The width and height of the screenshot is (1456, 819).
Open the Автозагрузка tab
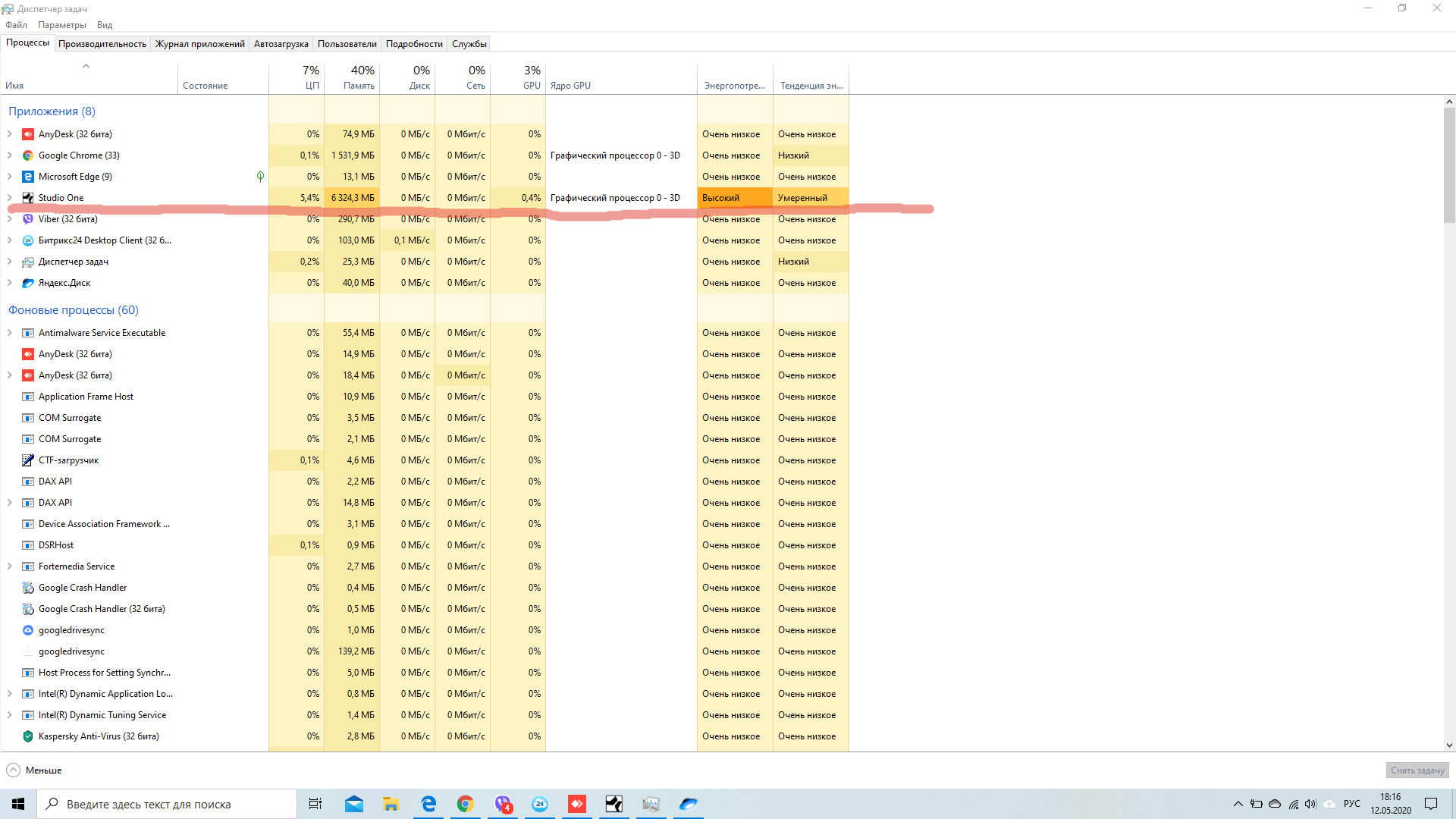click(281, 44)
